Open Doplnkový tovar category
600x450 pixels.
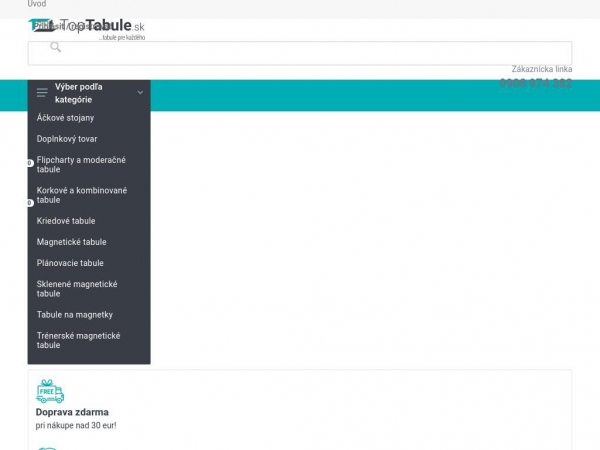pos(67,139)
